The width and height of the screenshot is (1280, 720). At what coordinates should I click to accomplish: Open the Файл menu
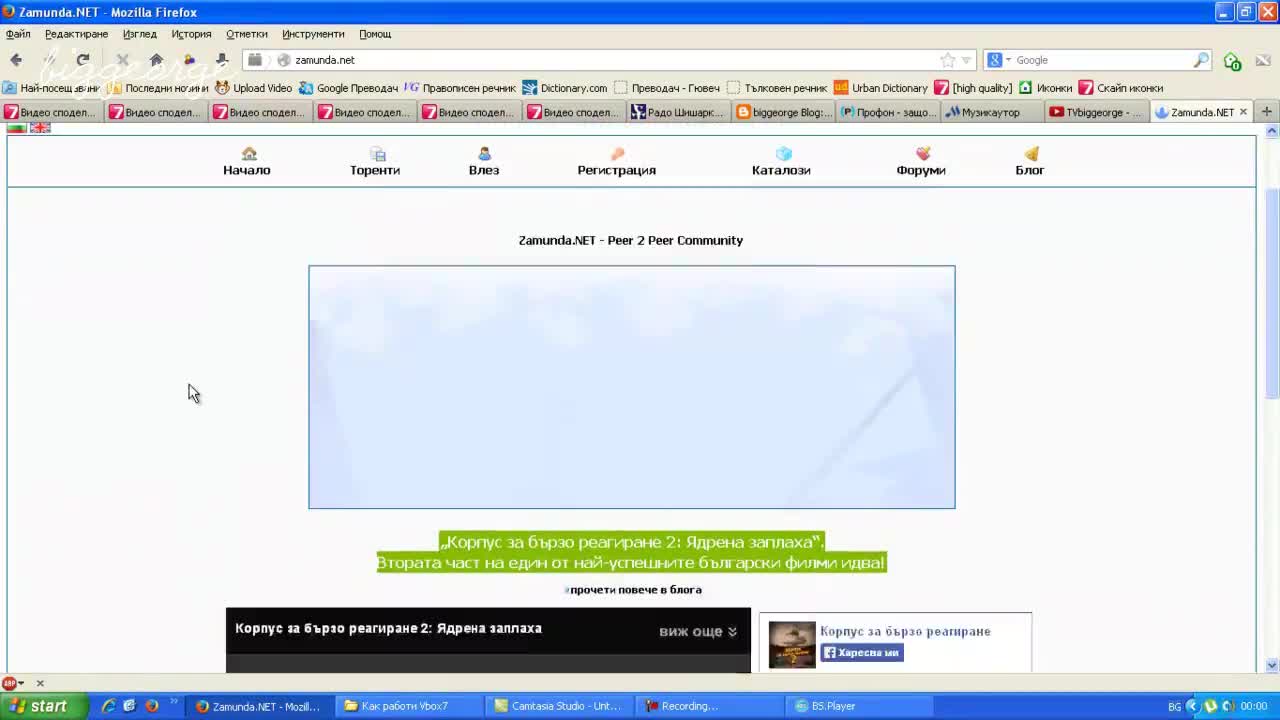[x=18, y=34]
